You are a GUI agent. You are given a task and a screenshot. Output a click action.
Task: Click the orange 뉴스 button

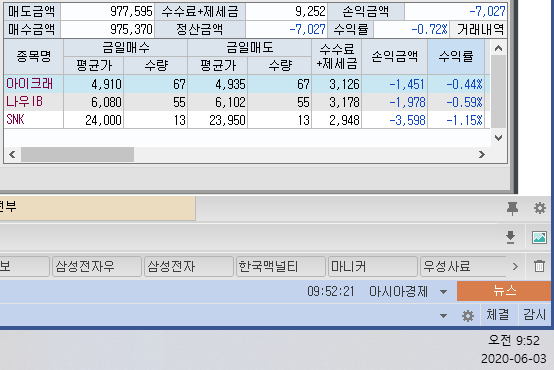[505, 291]
